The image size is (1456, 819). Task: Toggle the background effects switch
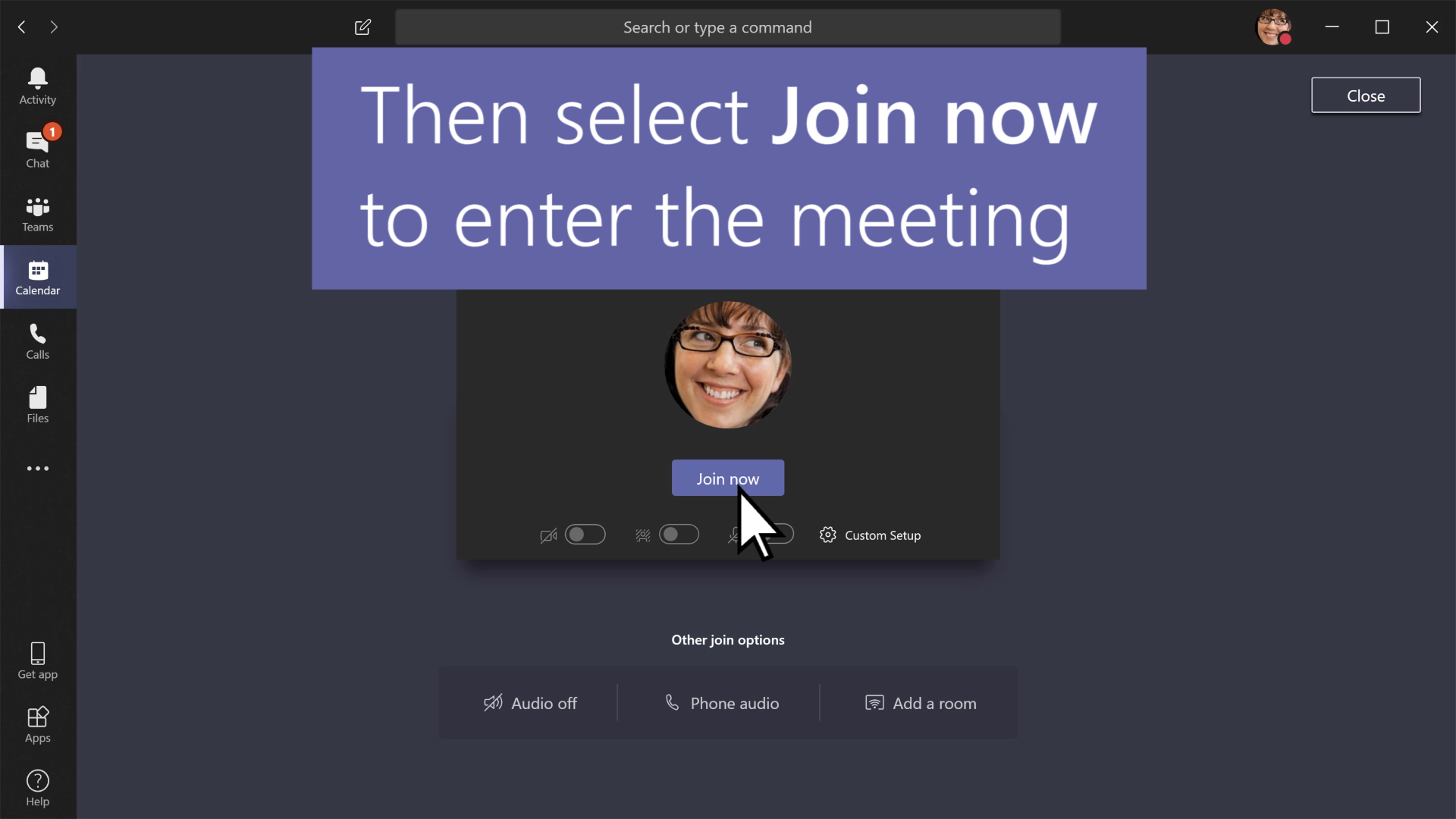tap(679, 534)
